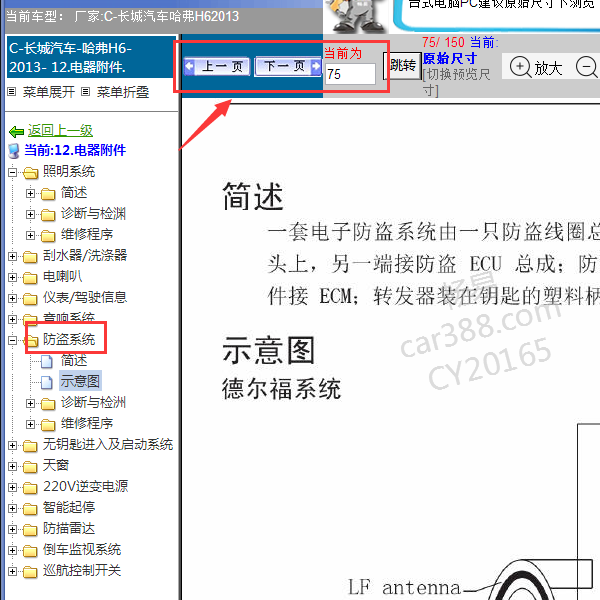Go to previous page with 上一页 button

pos(217,67)
